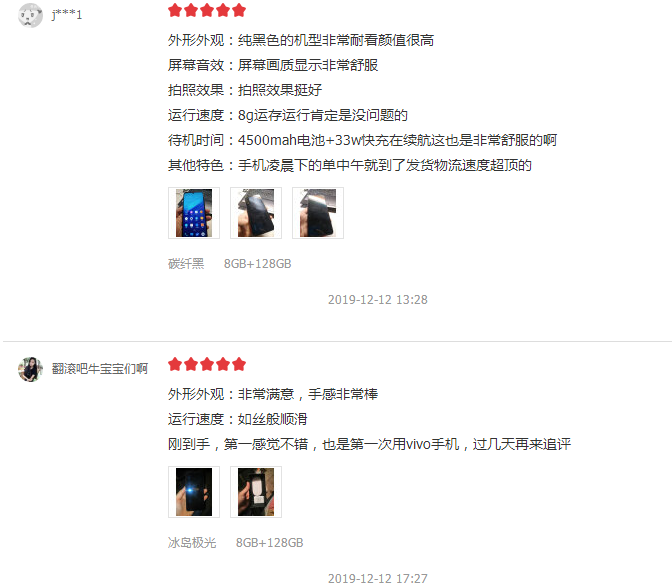Click the 8GB+128GB spec under second review
This screenshot has height=588, width=672.
coord(270,543)
